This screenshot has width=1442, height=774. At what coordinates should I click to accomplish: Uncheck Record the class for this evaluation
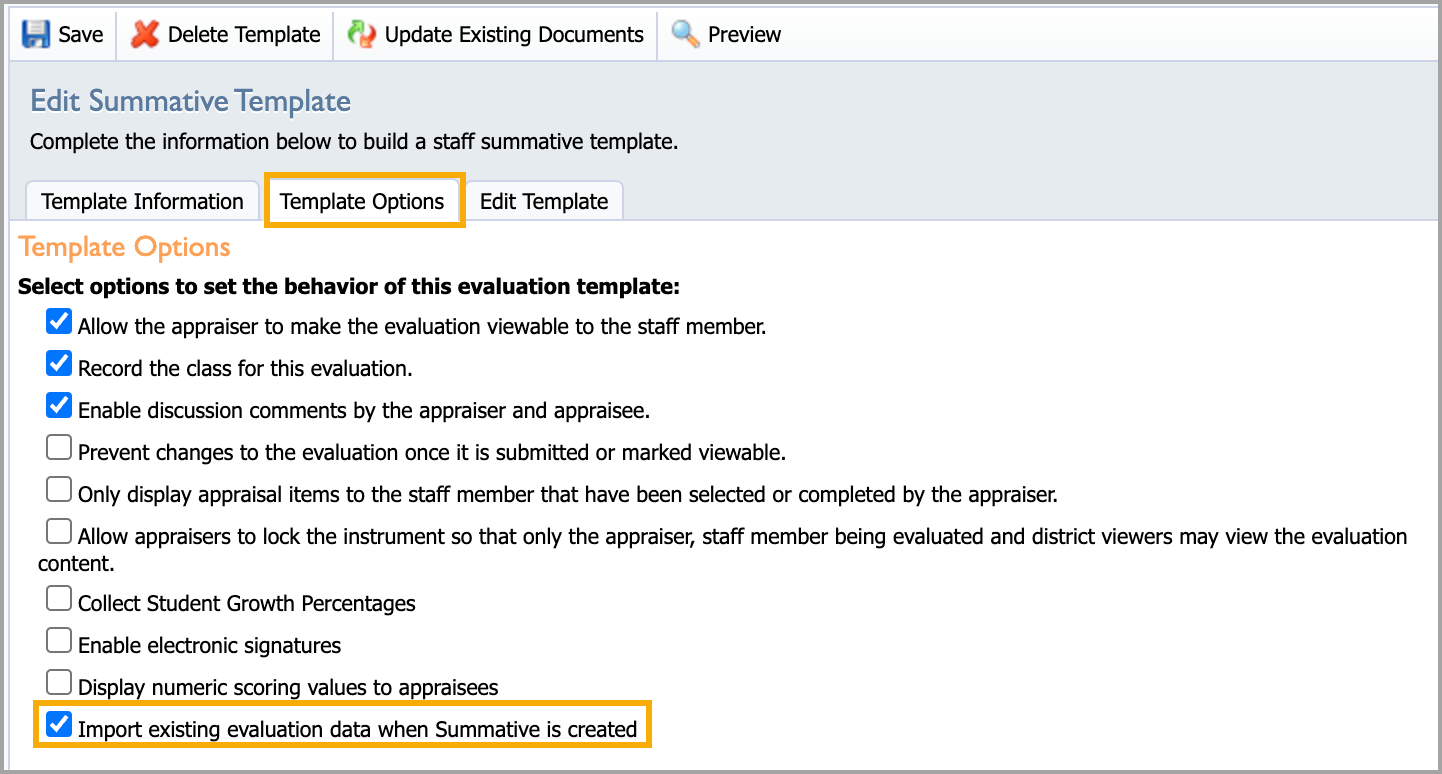point(60,363)
